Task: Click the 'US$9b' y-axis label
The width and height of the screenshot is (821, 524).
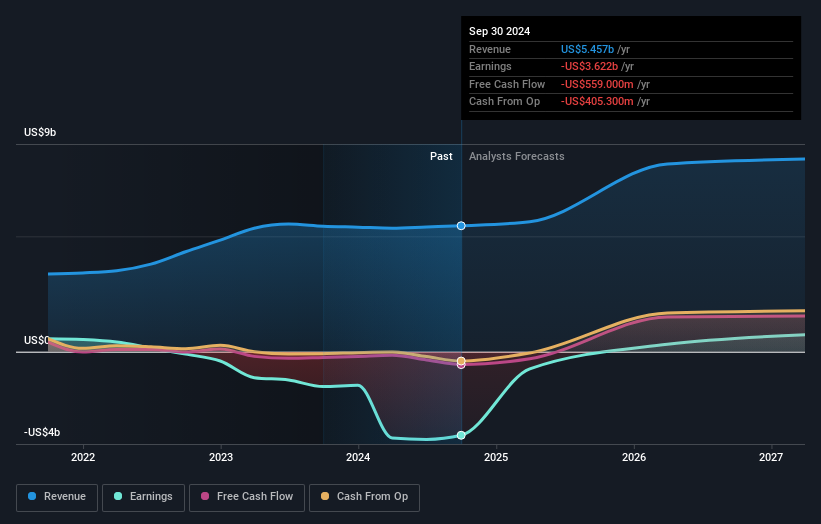Action: (40, 132)
